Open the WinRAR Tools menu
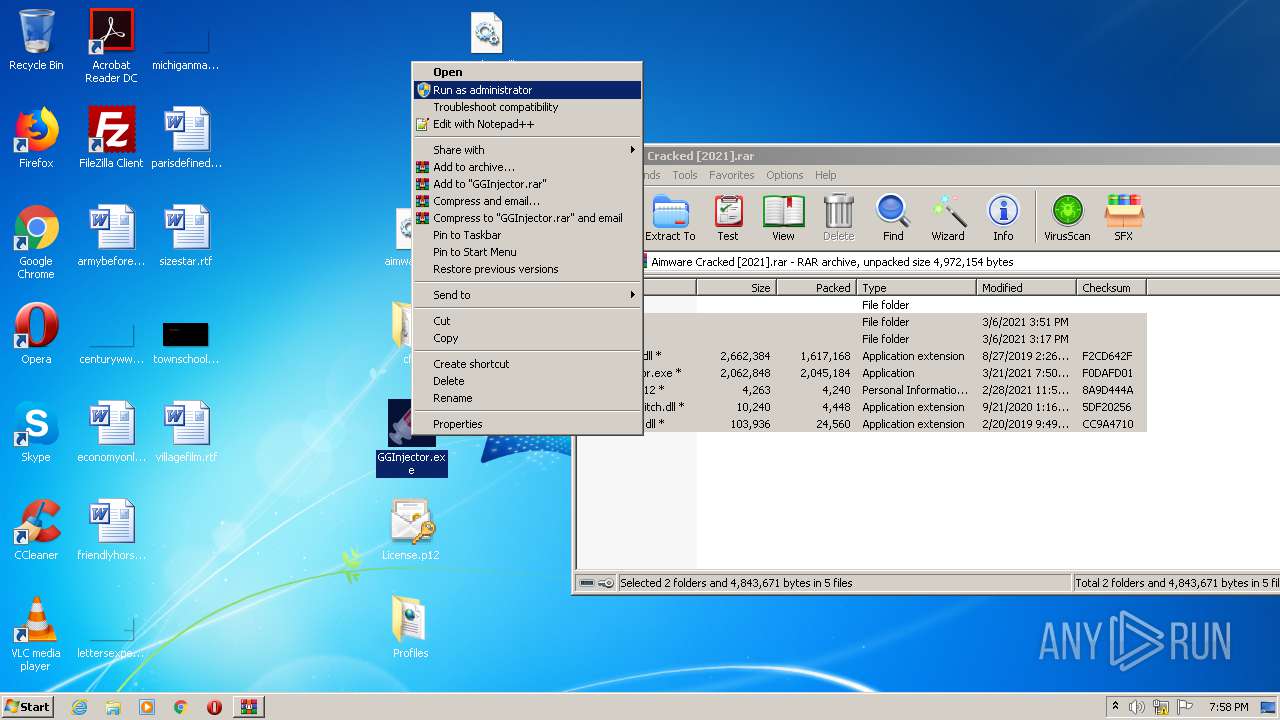1280x720 pixels. pyautogui.click(x=685, y=175)
